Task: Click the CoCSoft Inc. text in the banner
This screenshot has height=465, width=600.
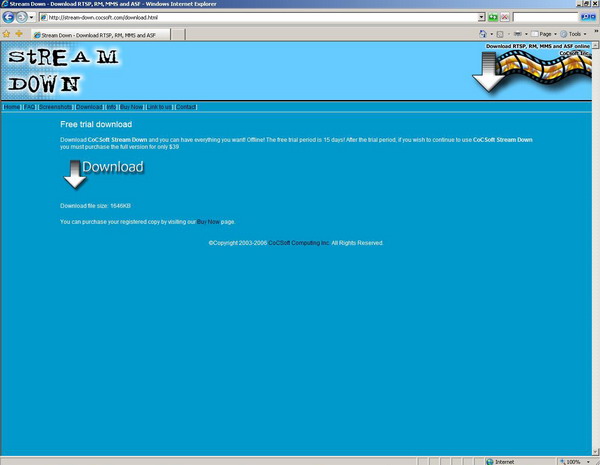Action: click(574, 53)
